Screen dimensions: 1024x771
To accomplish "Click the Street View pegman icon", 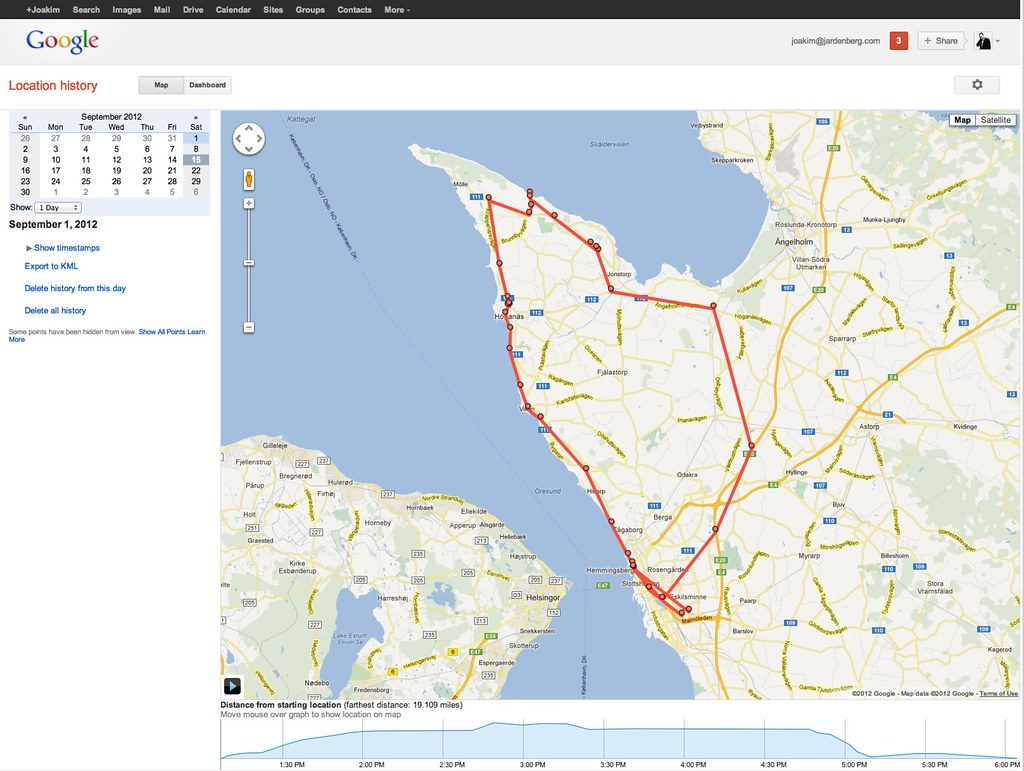I will click(x=249, y=179).
